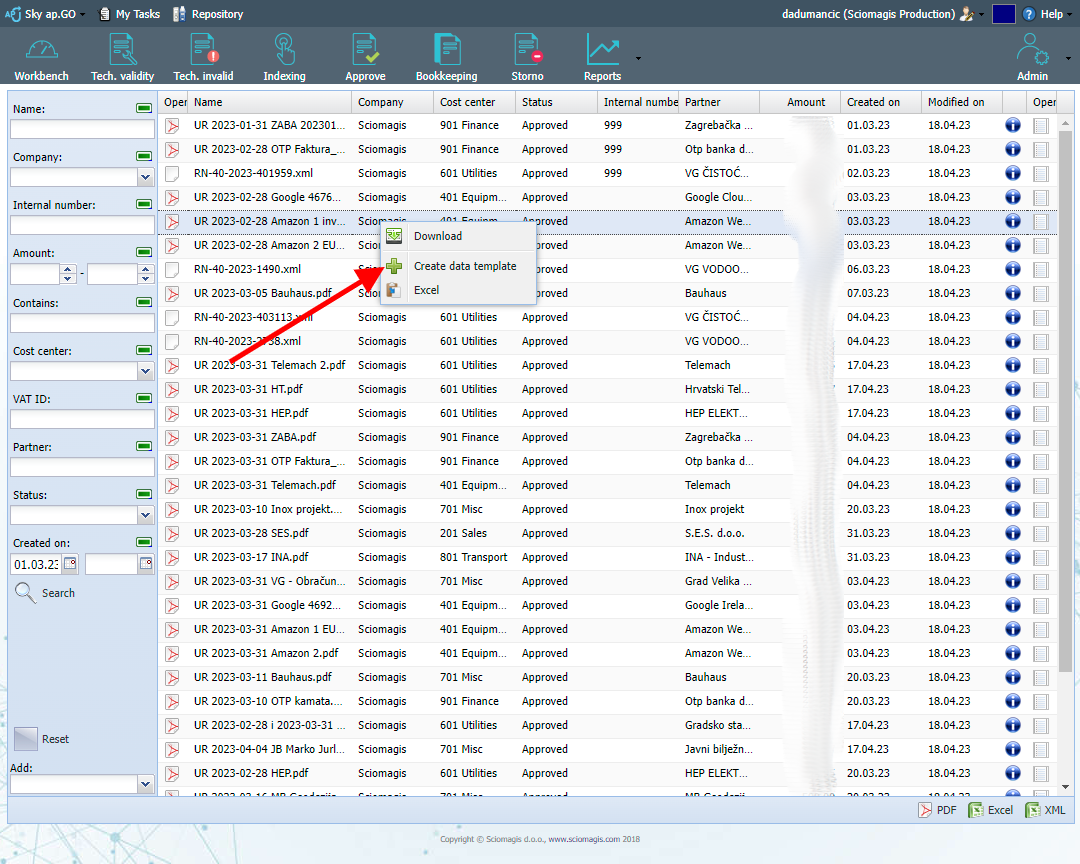Open the user account dropdown arrow

click(x=982, y=14)
